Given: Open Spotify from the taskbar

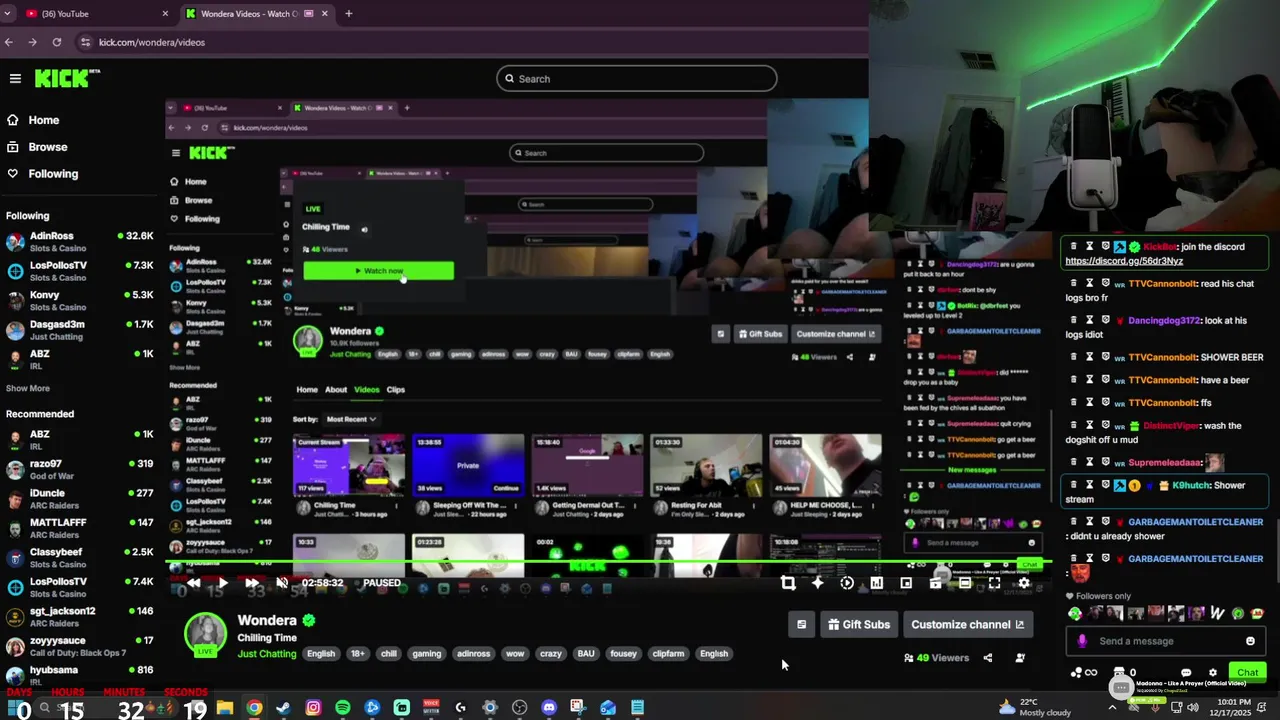Looking at the screenshot, I should 343,708.
